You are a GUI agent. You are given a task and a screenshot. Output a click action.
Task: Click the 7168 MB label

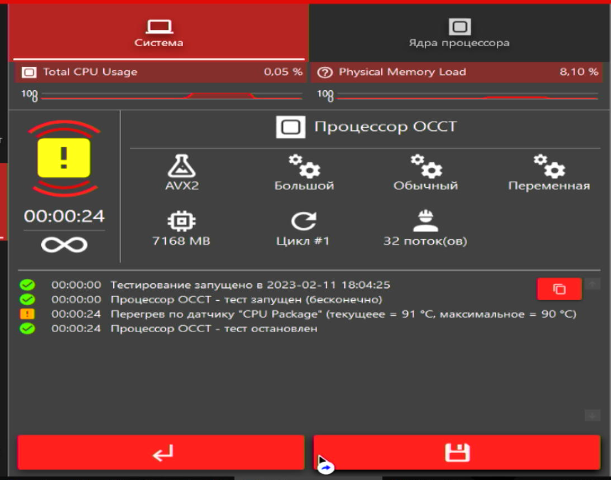(x=181, y=241)
